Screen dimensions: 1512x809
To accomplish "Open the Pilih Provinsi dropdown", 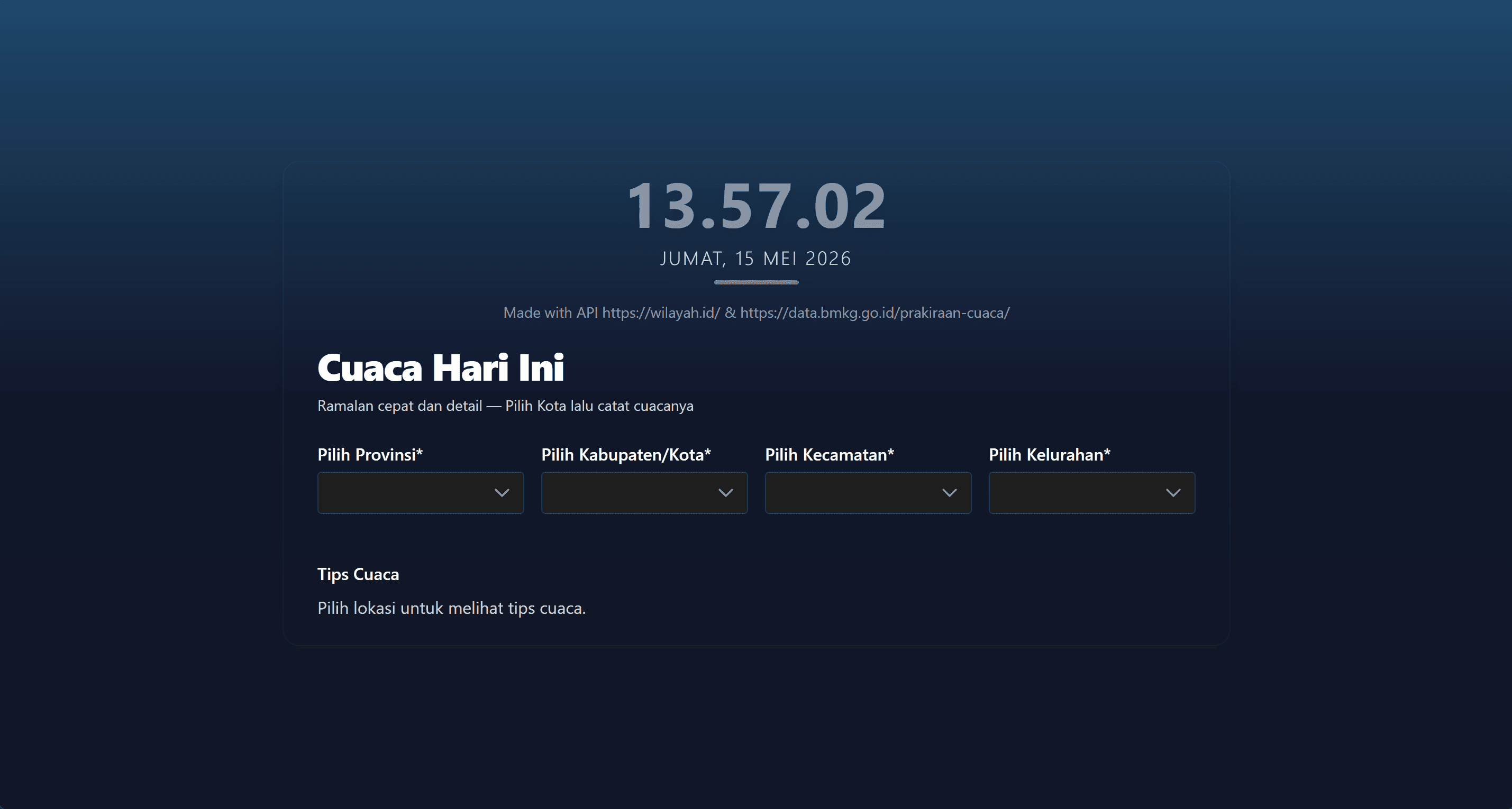I will coord(420,493).
